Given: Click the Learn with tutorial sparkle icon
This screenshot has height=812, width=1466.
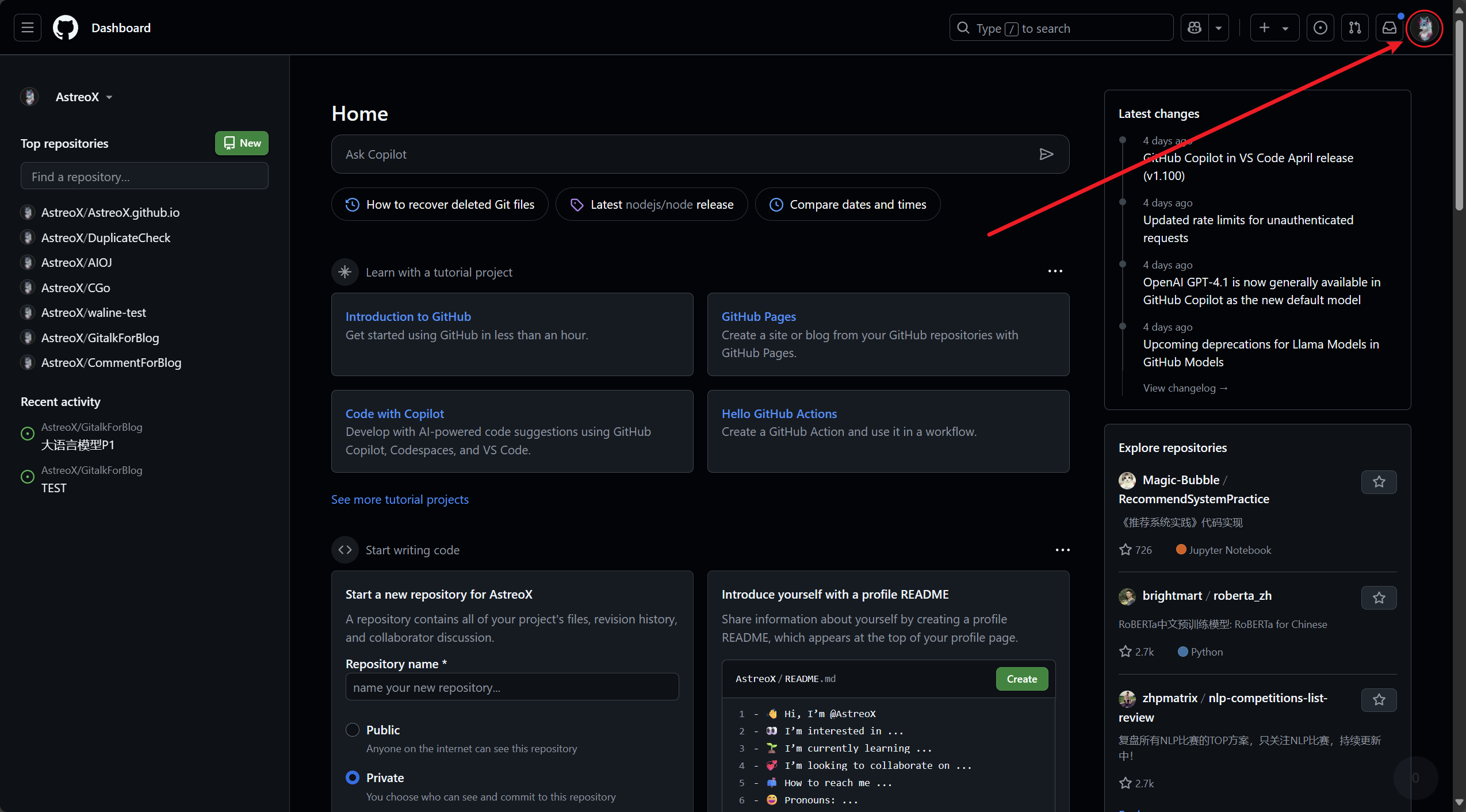Looking at the screenshot, I should (x=345, y=272).
